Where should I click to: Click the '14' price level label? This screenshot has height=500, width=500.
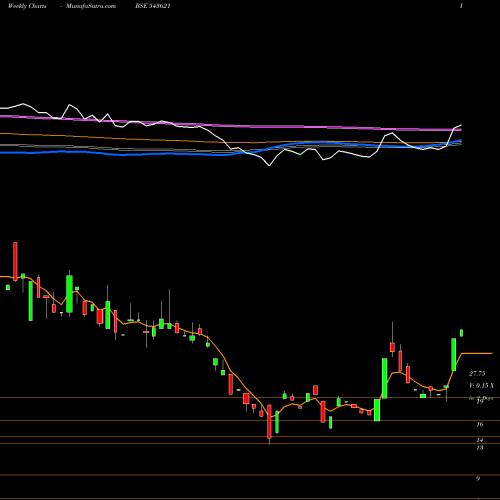(x=480, y=440)
